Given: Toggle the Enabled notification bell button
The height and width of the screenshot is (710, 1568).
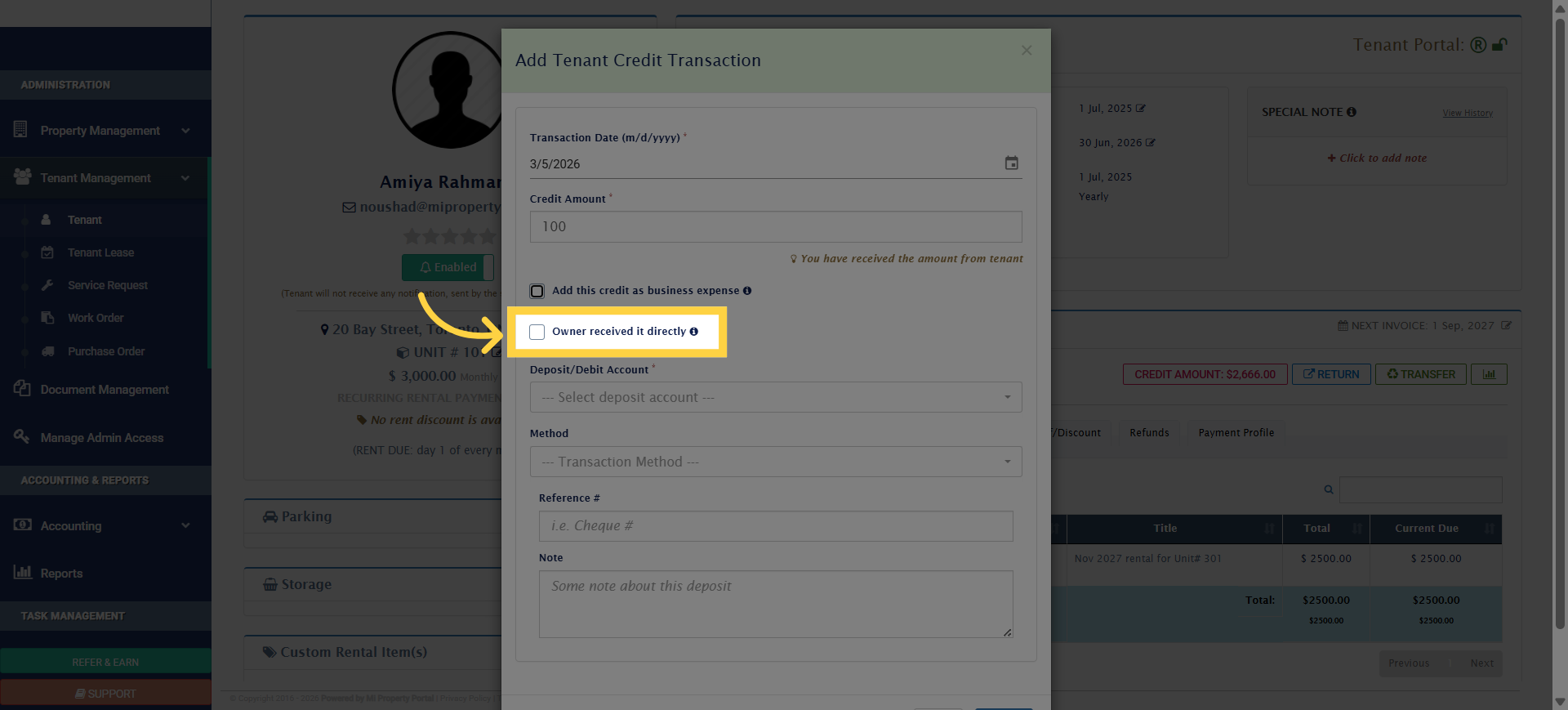Looking at the screenshot, I should 447,267.
